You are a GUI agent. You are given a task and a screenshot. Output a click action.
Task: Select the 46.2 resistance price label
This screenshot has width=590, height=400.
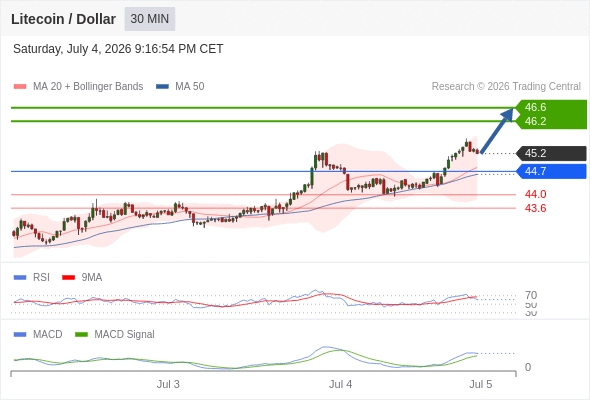535,121
